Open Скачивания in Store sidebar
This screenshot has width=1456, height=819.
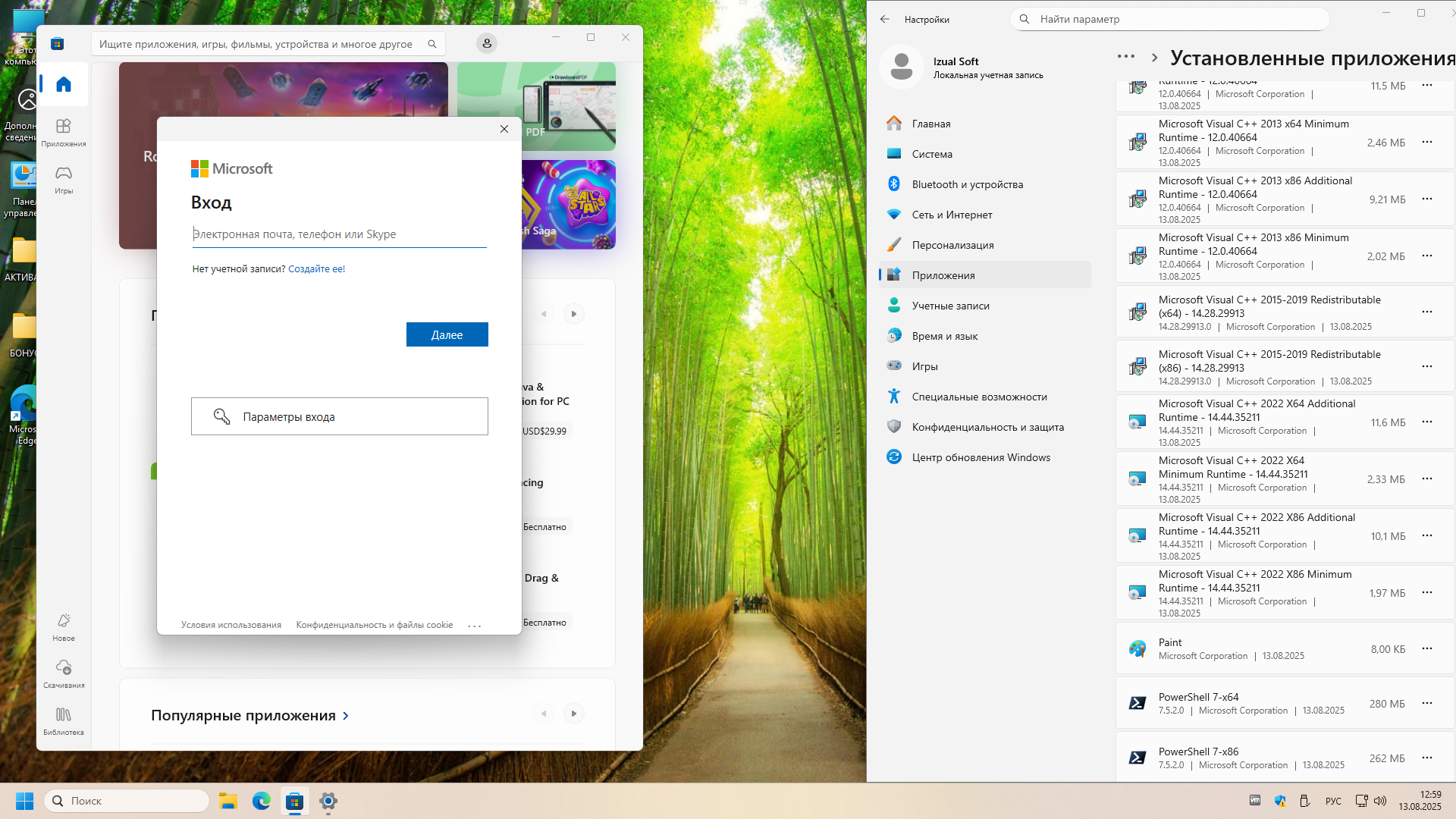pos(64,673)
